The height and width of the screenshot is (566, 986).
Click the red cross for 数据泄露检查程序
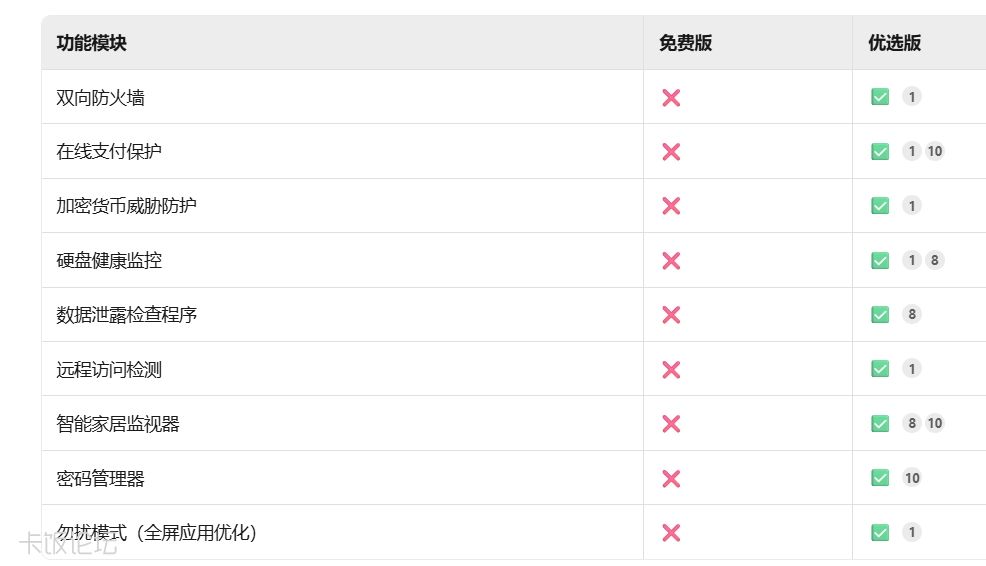click(671, 314)
